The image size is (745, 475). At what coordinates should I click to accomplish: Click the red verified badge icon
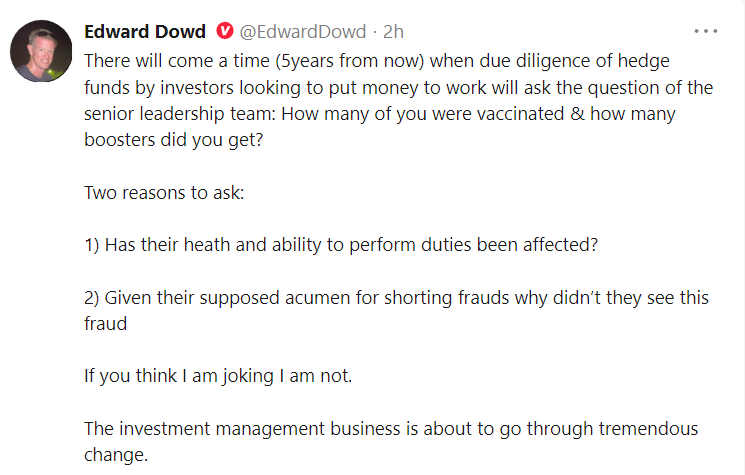[x=226, y=32]
